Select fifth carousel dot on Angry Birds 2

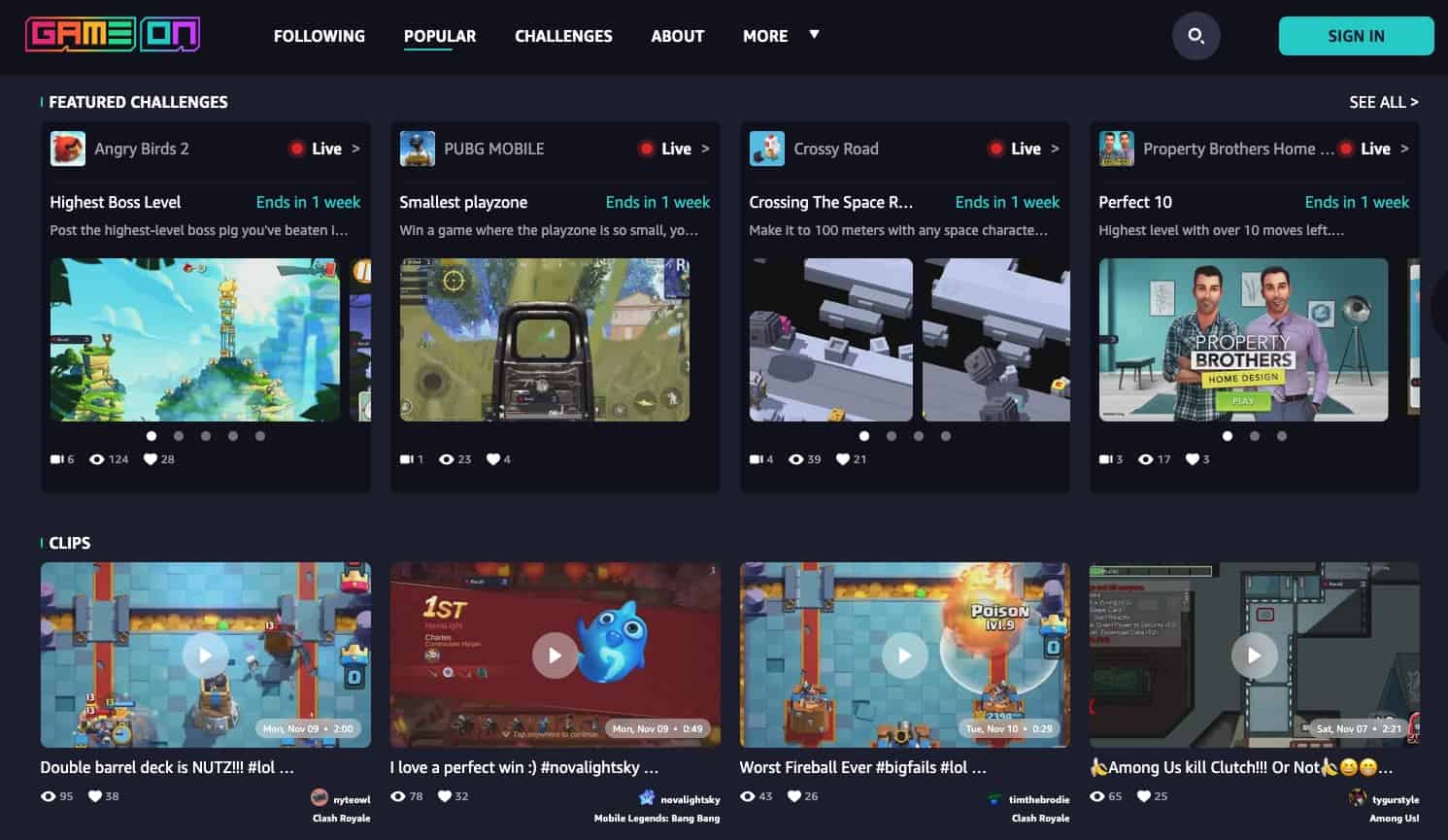(260, 436)
